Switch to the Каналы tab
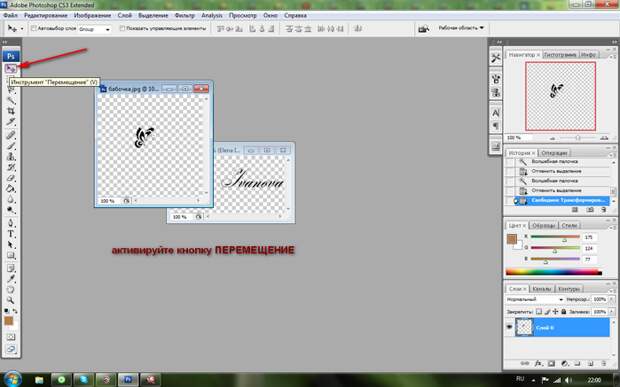 click(541, 289)
